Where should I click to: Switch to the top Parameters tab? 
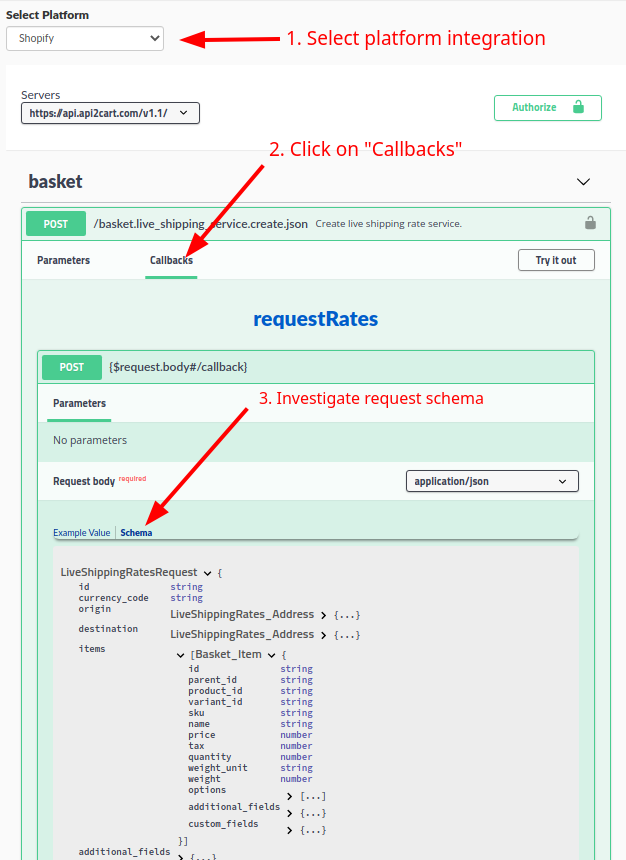tap(63, 260)
